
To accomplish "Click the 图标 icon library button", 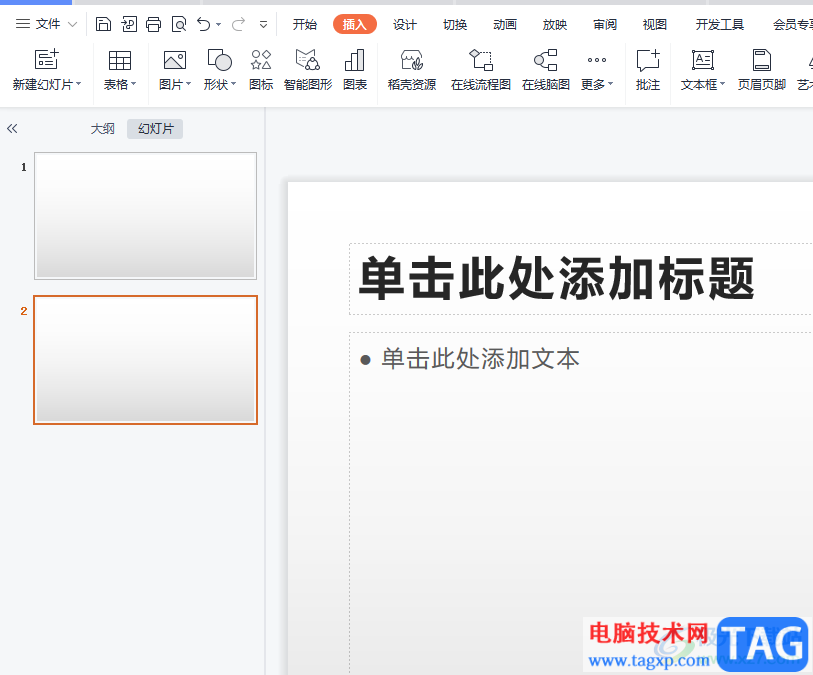I will click(261, 70).
